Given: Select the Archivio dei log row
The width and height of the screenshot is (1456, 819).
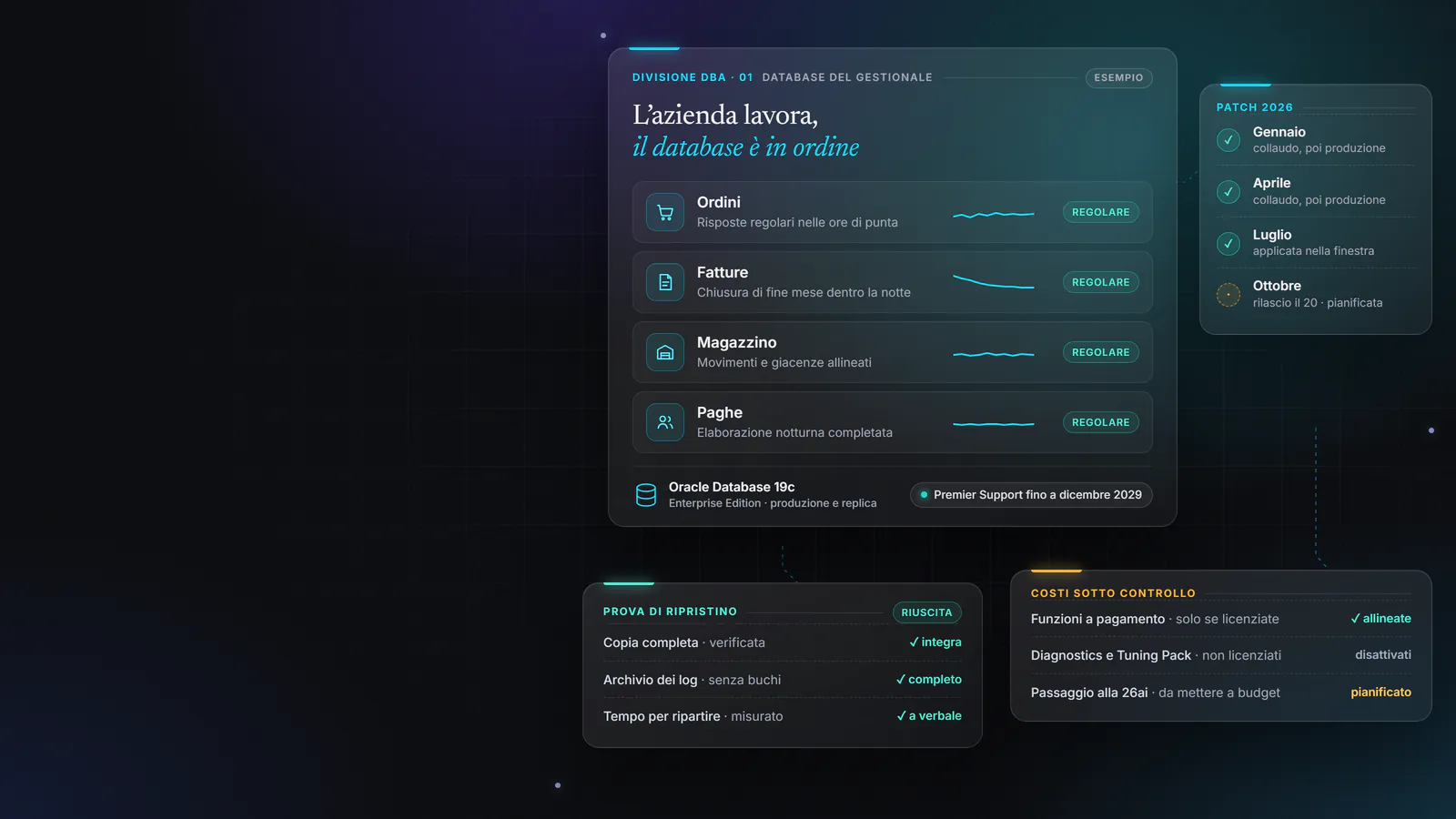Looking at the screenshot, I should (782, 680).
